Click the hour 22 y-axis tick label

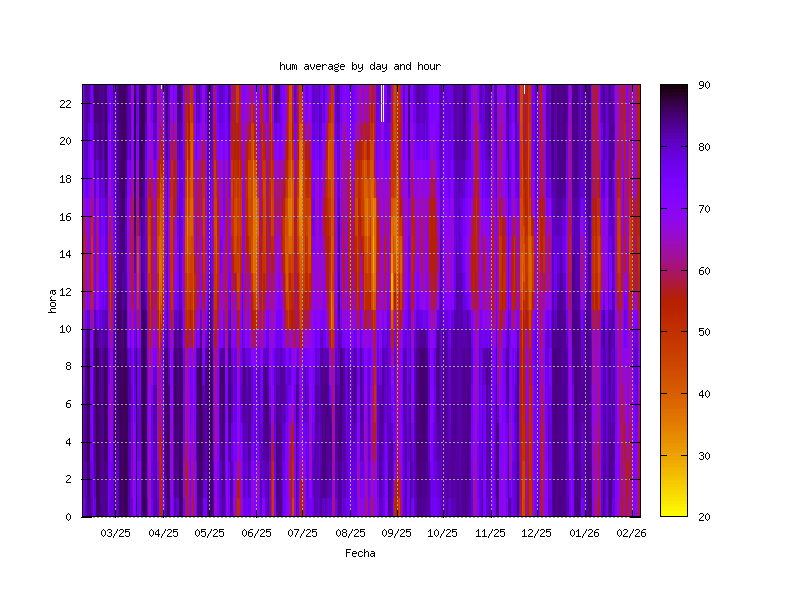point(65,103)
